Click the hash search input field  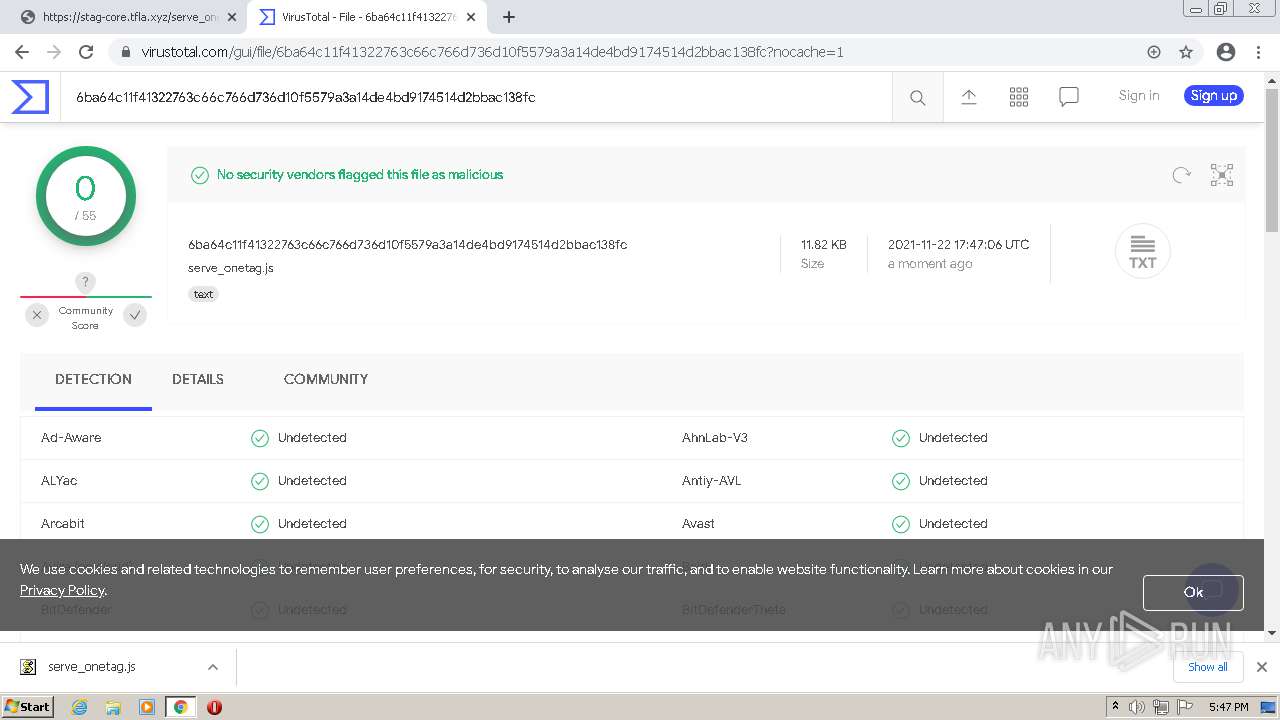[476, 97]
